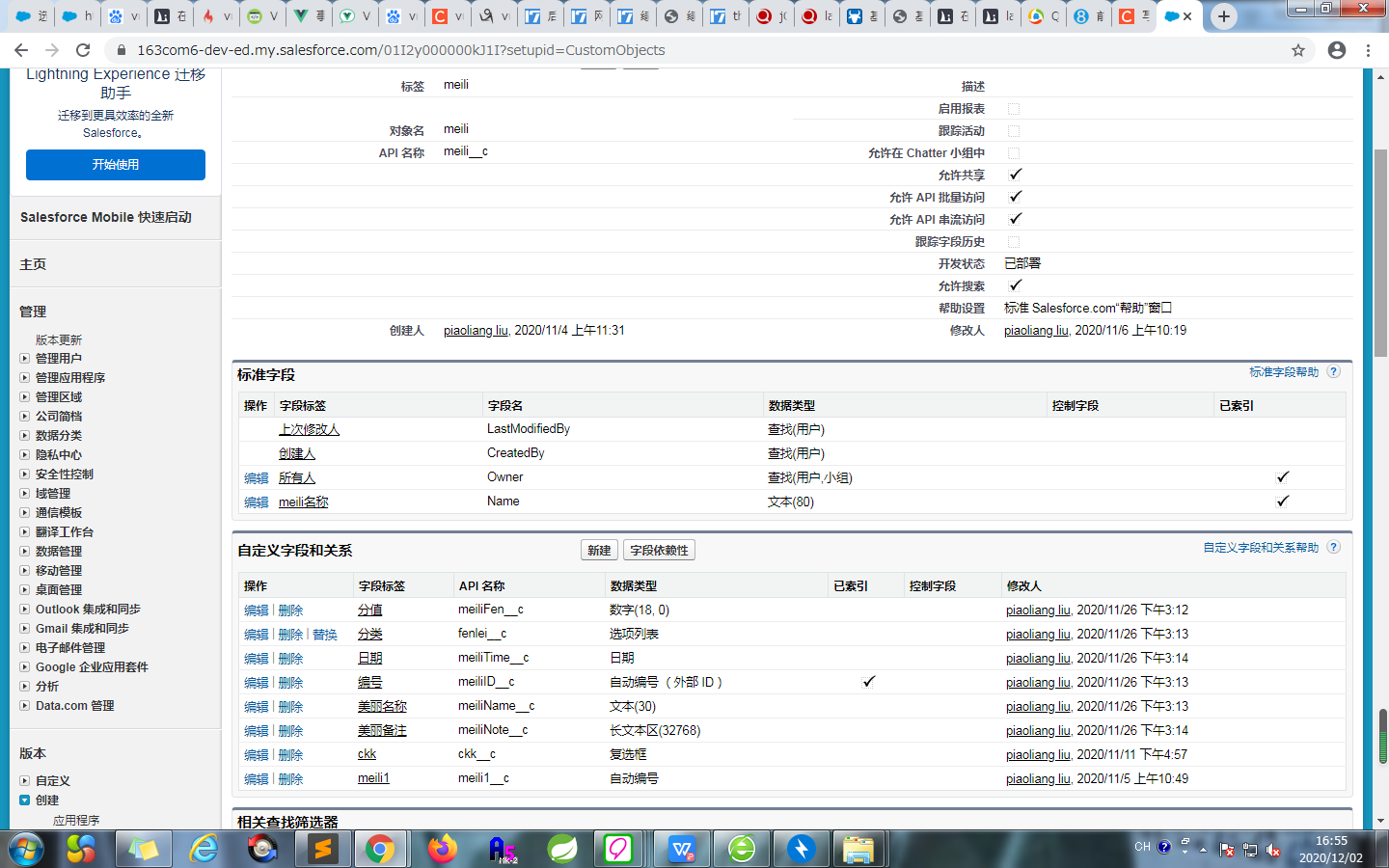Click 字段依赖性 button
Viewport: 1389px width, 868px height.
coord(659,550)
